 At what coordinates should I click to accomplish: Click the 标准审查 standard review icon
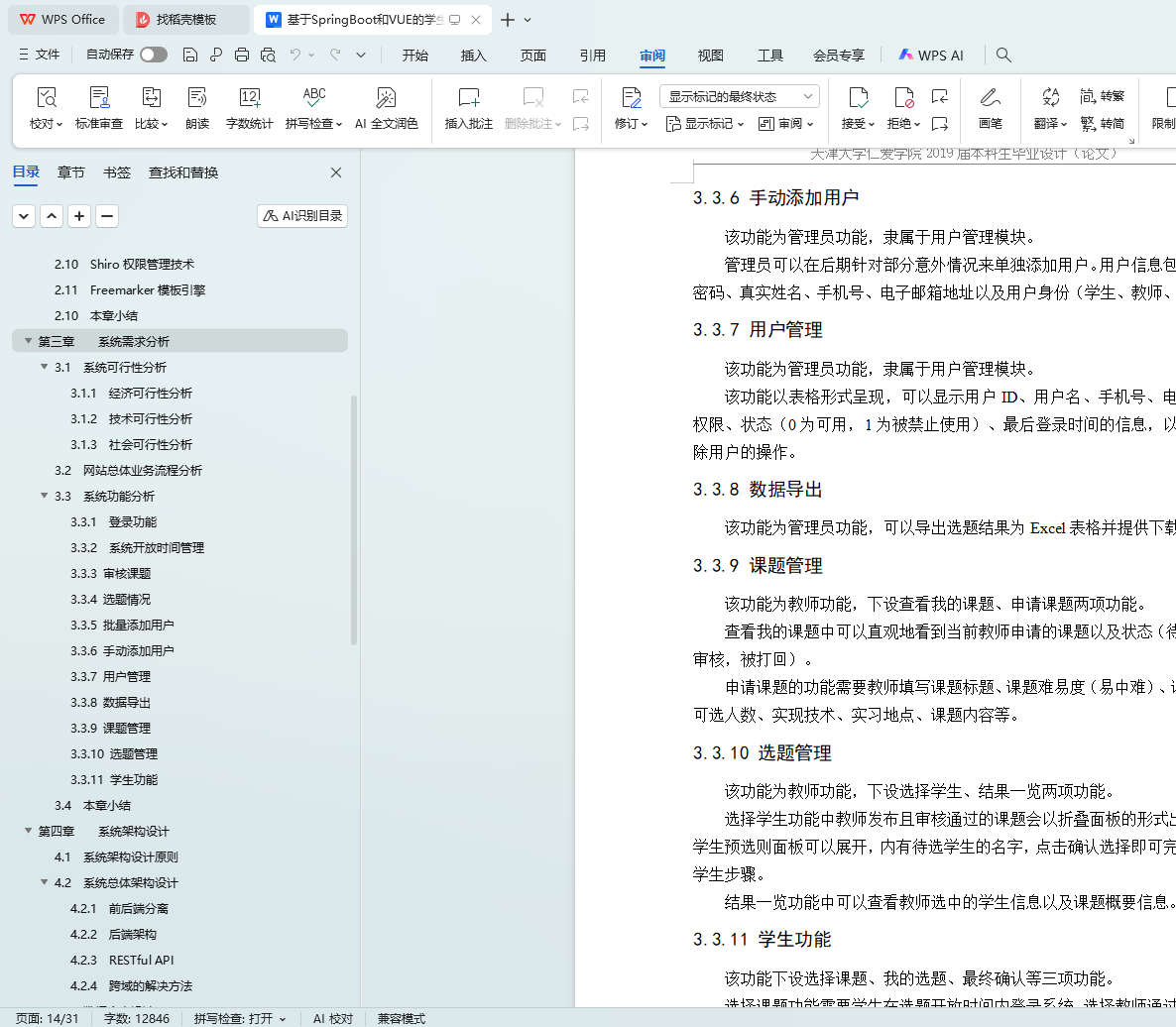pos(99,98)
